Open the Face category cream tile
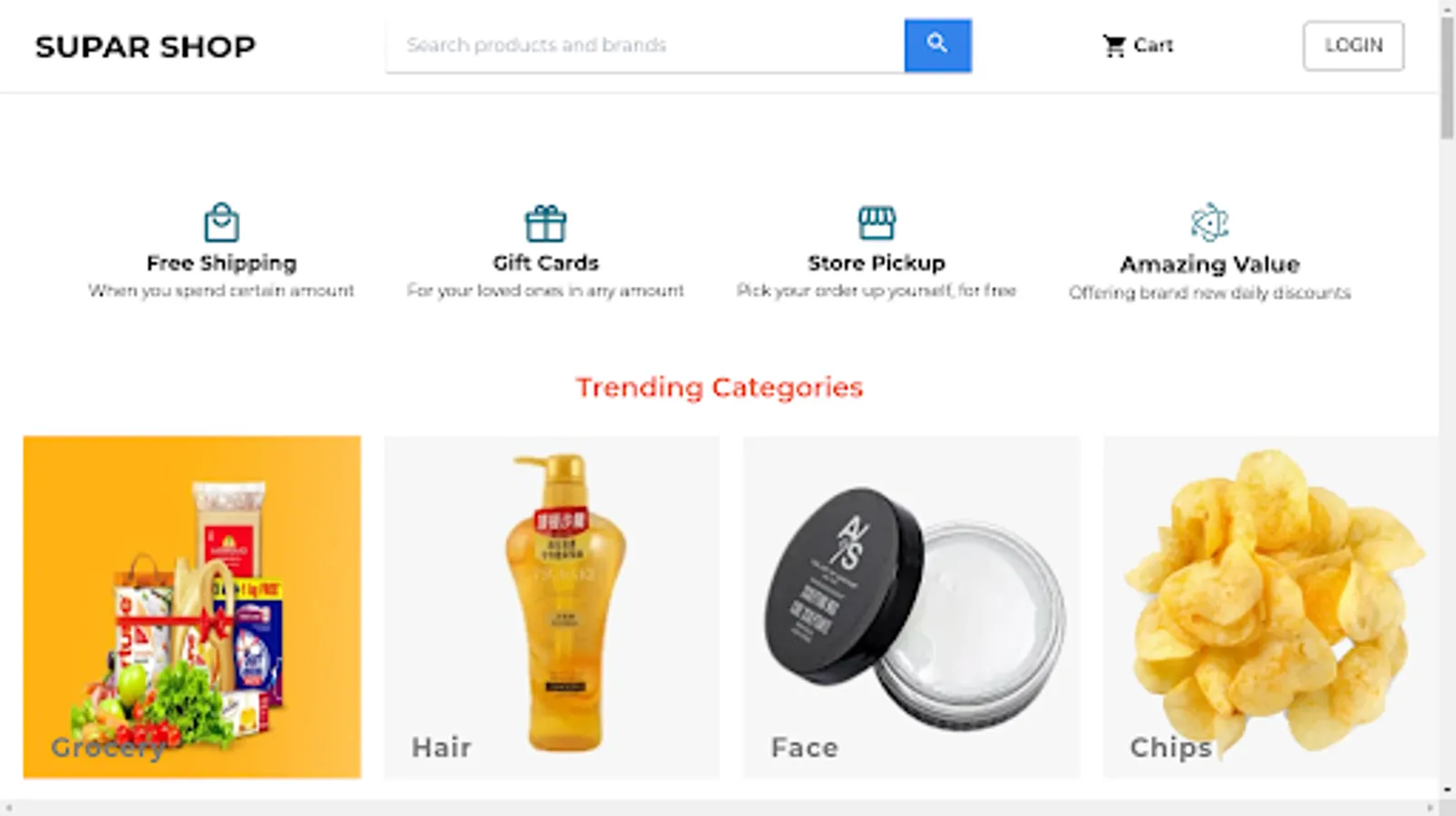The height and width of the screenshot is (816, 1456). (x=912, y=607)
